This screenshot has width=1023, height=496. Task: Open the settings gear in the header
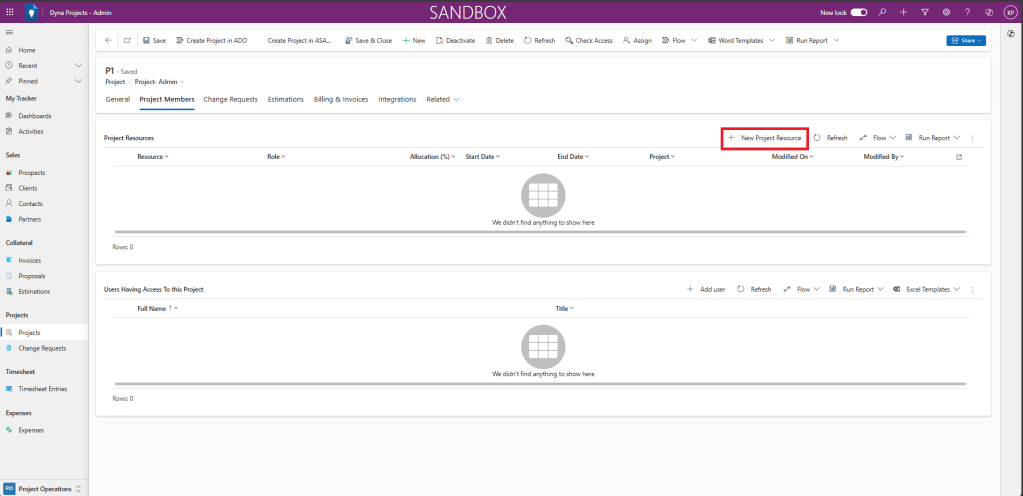click(x=946, y=12)
